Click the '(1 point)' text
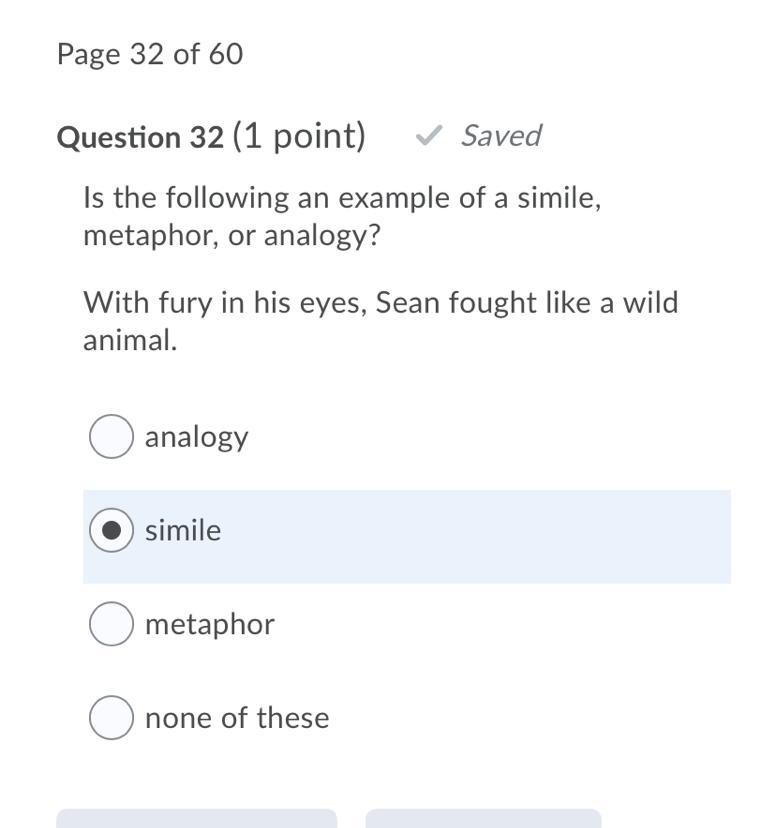 click(x=299, y=136)
